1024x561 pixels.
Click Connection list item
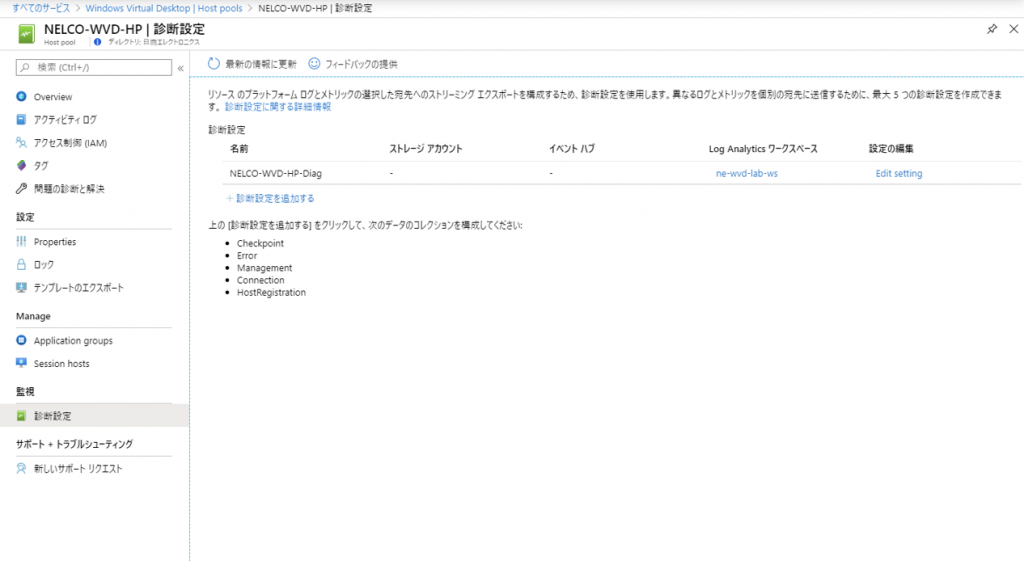point(261,280)
